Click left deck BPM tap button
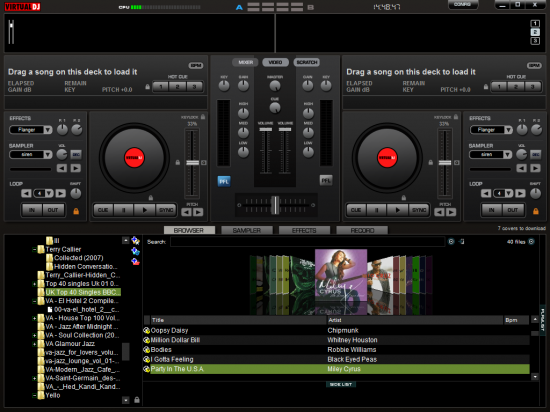The width and height of the screenshot is (550, 412). 196,66
